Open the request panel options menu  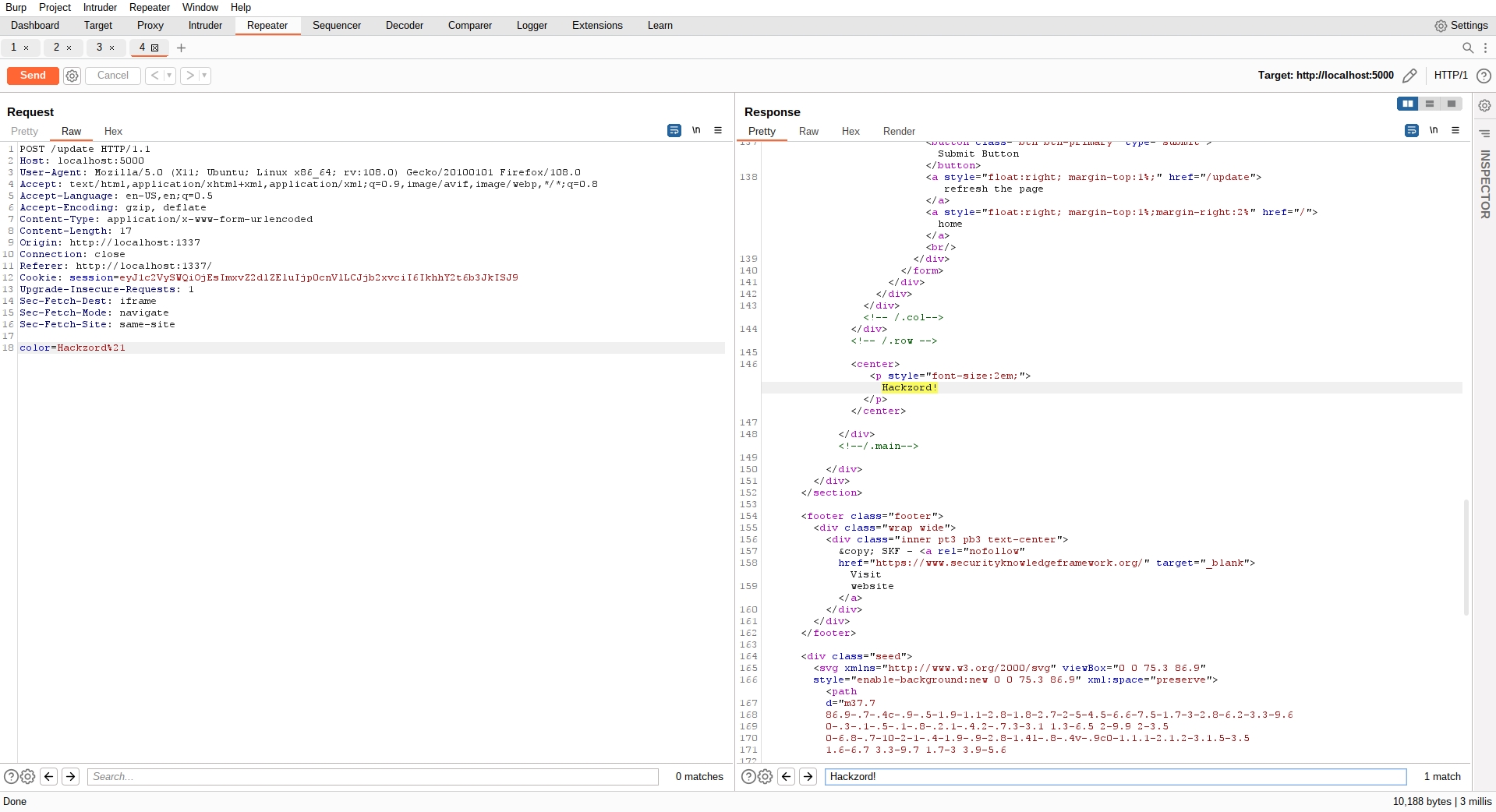(718, 131)
